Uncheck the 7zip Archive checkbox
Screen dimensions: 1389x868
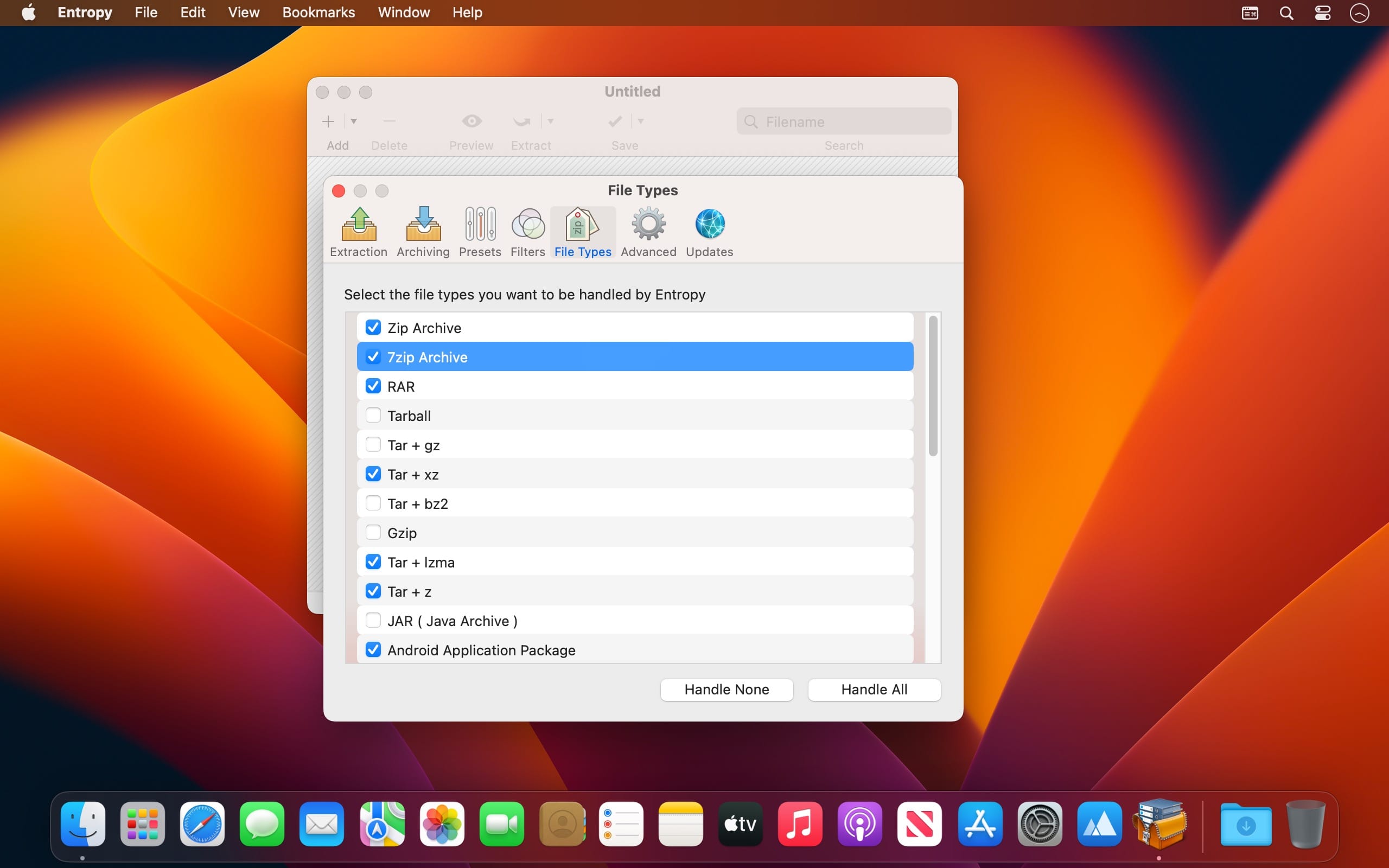[373, 356]
